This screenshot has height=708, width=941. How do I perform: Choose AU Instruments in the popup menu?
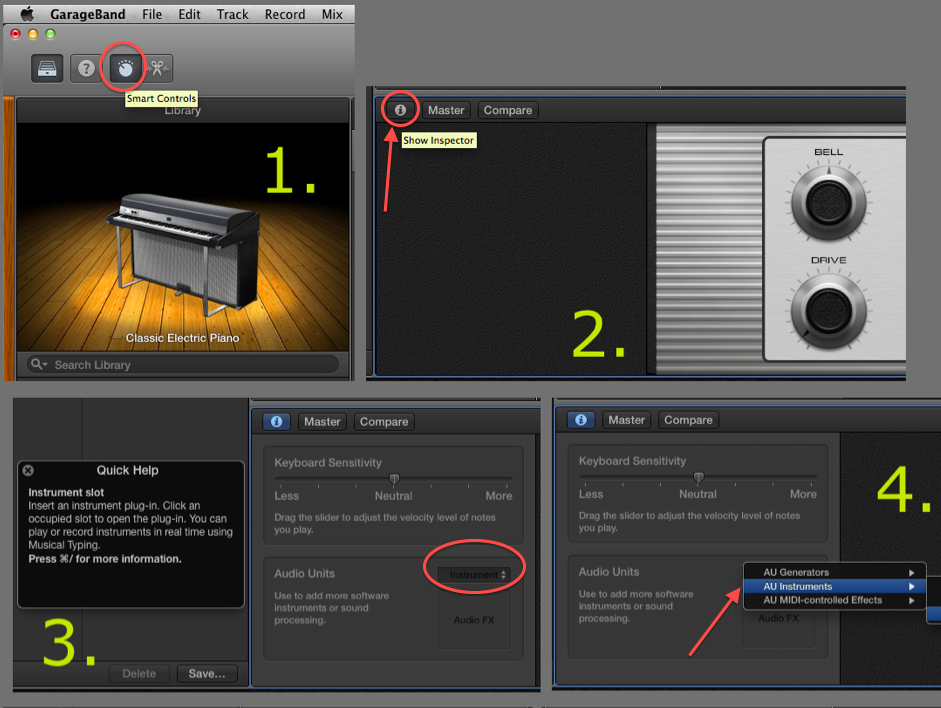coord(835,586)
